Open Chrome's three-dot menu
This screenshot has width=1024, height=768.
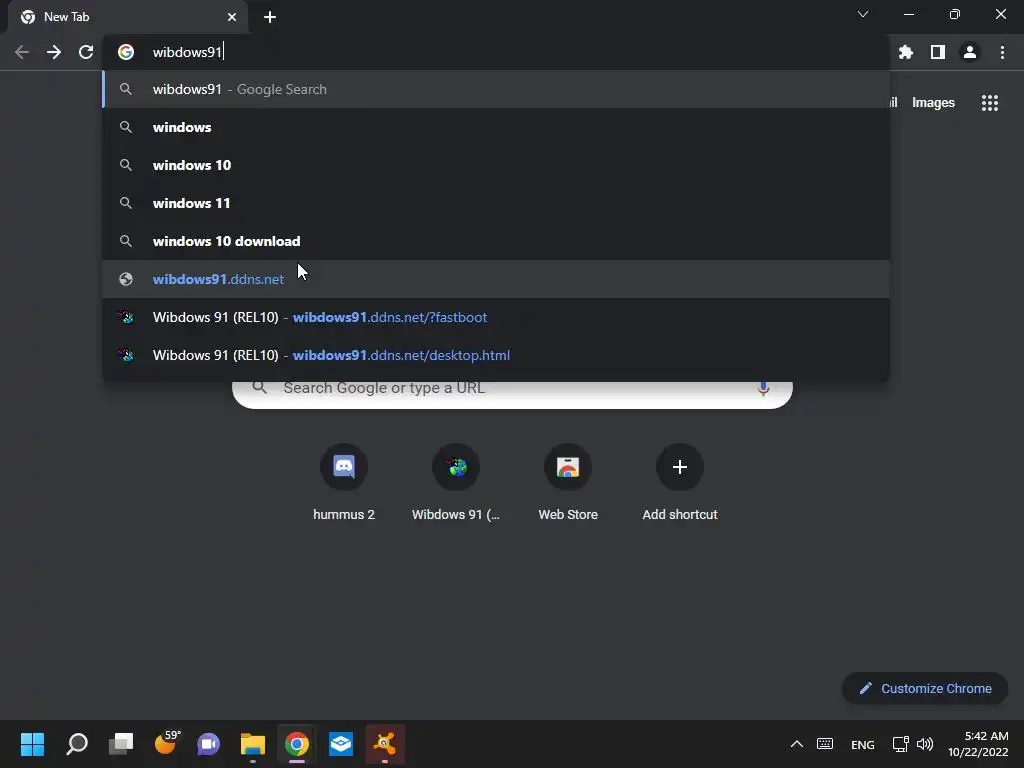pos(1002,52)
